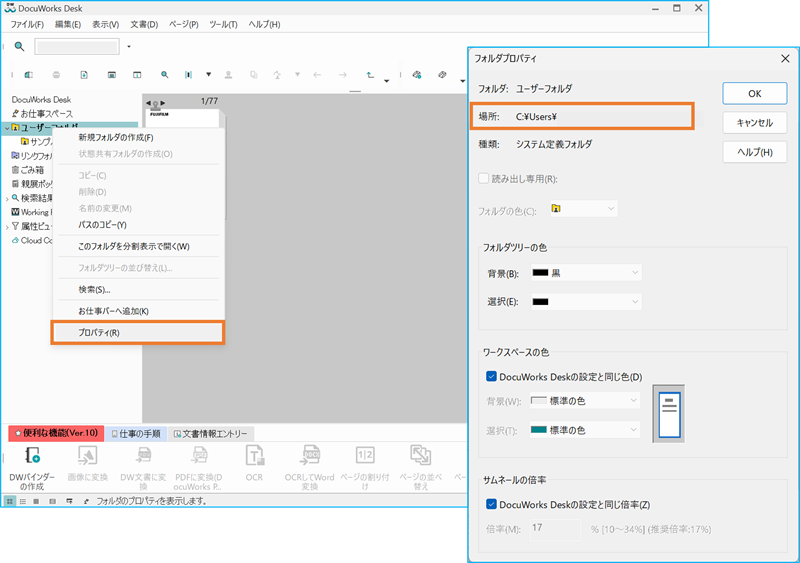This screenshot has height=563, width=800.
Task: Choose プロパティ(R) from the context menu
Action: pos(138,332)
